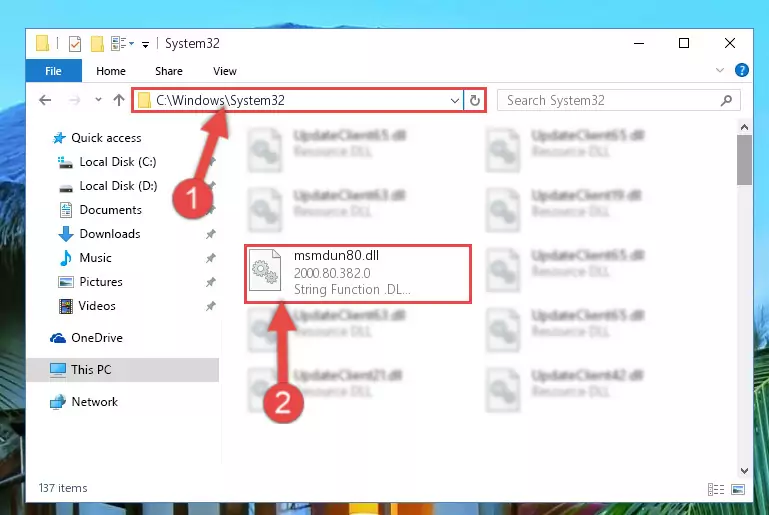Click the pin icon next to Downloads
The height and width of the screenshot is (515, 769).
[210, 234]
